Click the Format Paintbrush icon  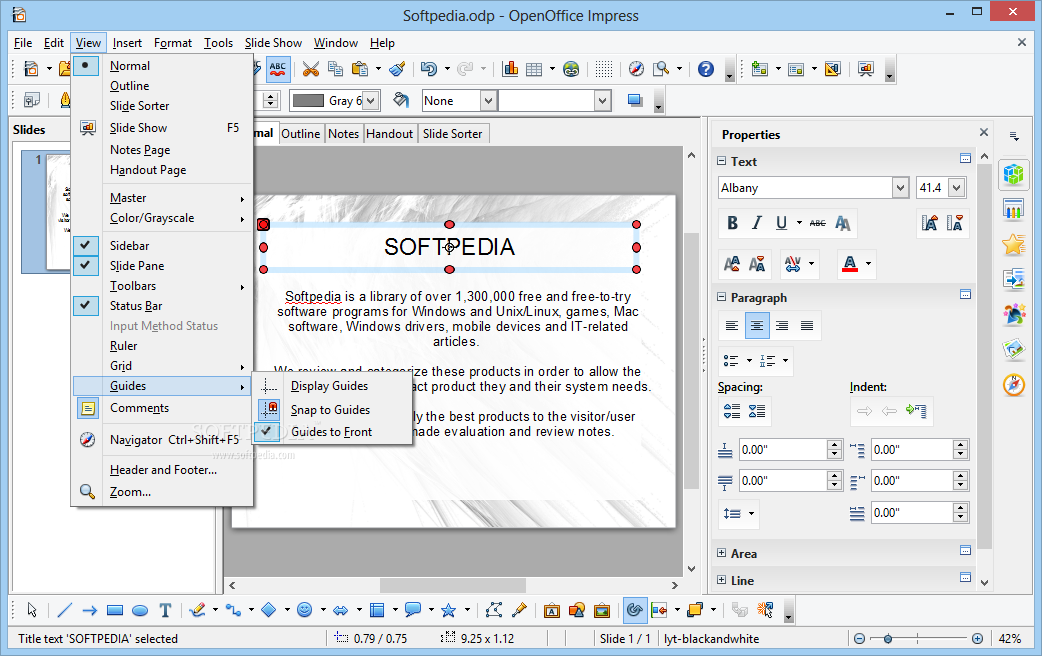pos(397,69)
